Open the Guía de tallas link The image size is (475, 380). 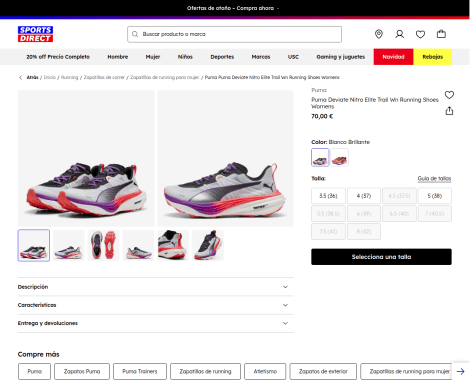pos(434,179)
